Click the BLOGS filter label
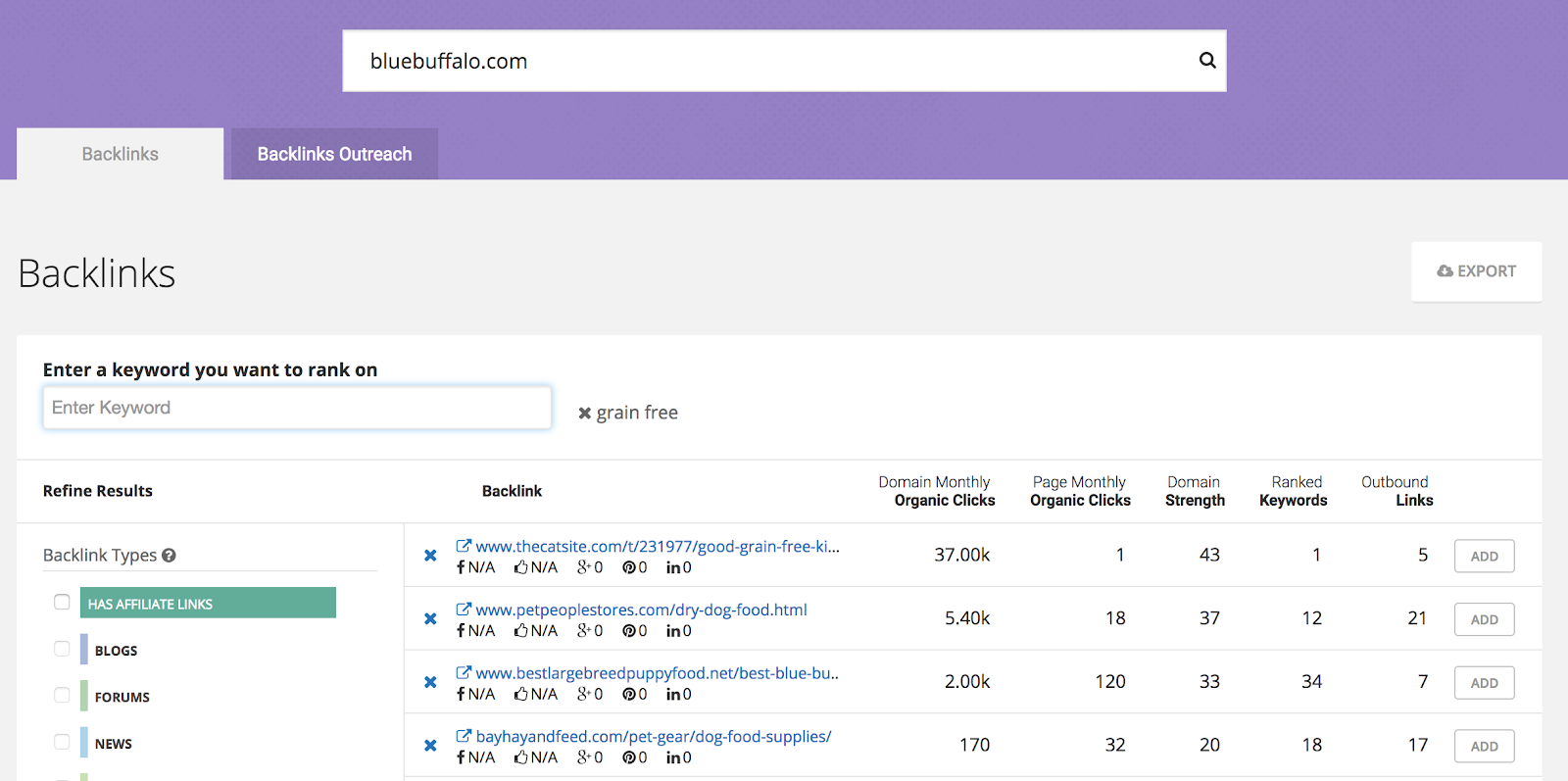Image resolution: width=1568 pixels, height=781 pixels. [x=116, y=651]
